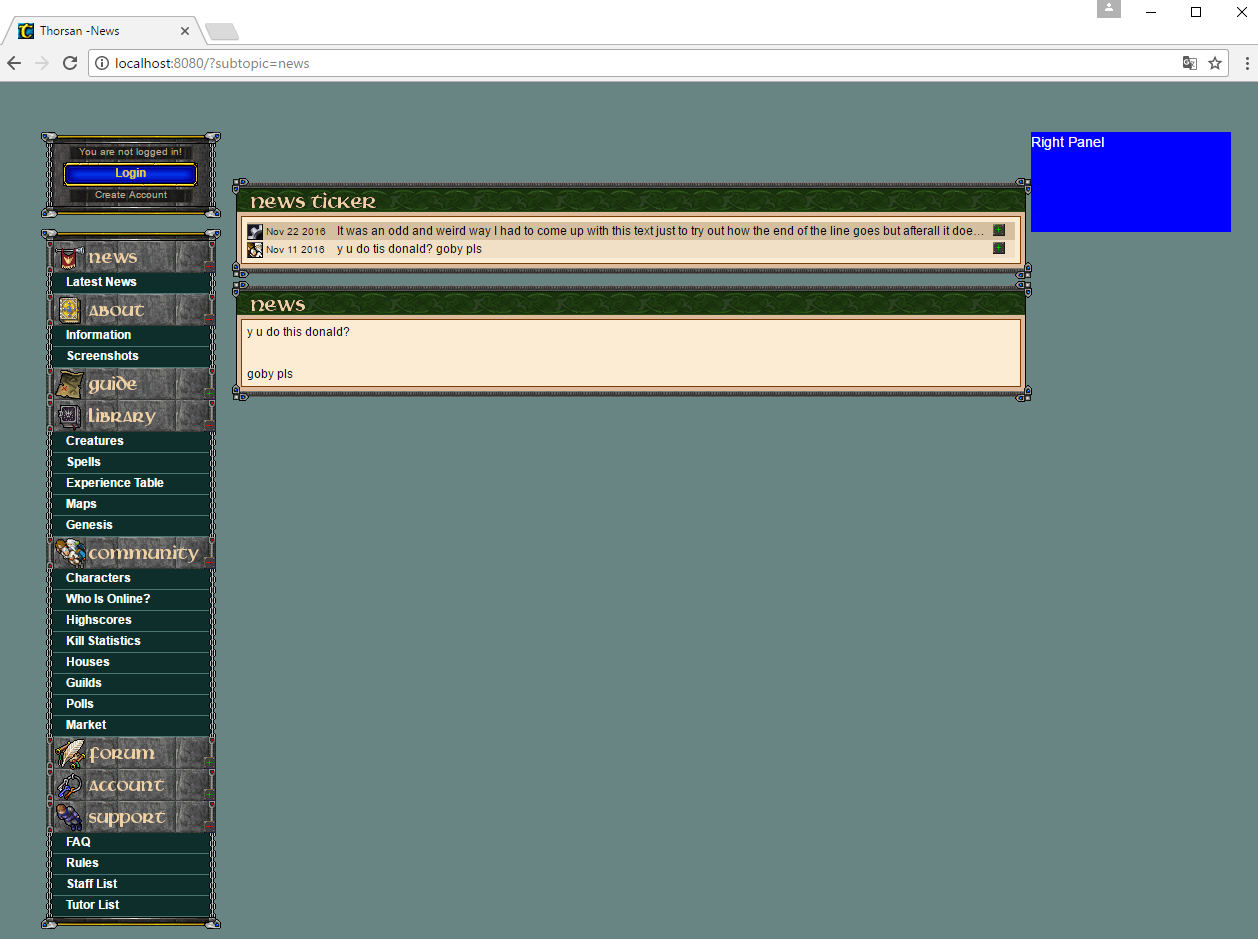Click 'y u do this donald?' news text
Image resolution: width=1258 pixels, height=939 pixels.
coord(298,332)
